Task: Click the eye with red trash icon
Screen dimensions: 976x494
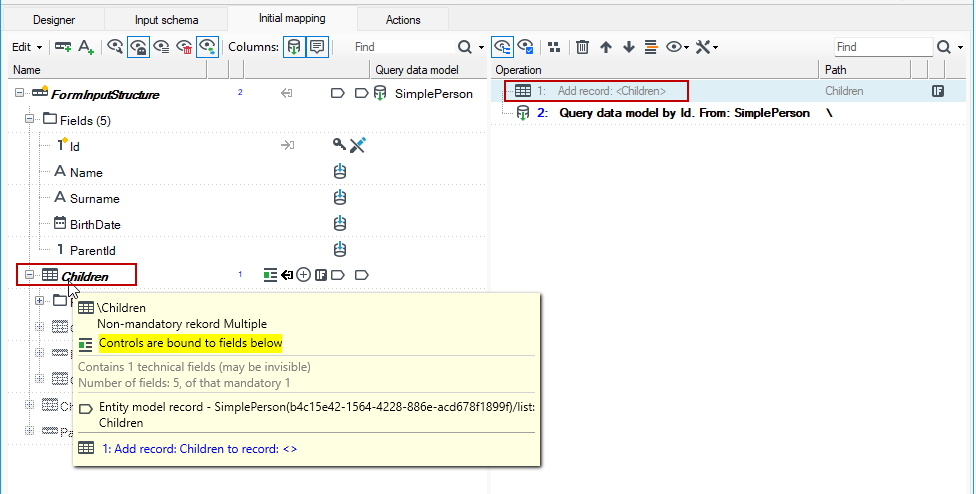Action: point(184,47)
